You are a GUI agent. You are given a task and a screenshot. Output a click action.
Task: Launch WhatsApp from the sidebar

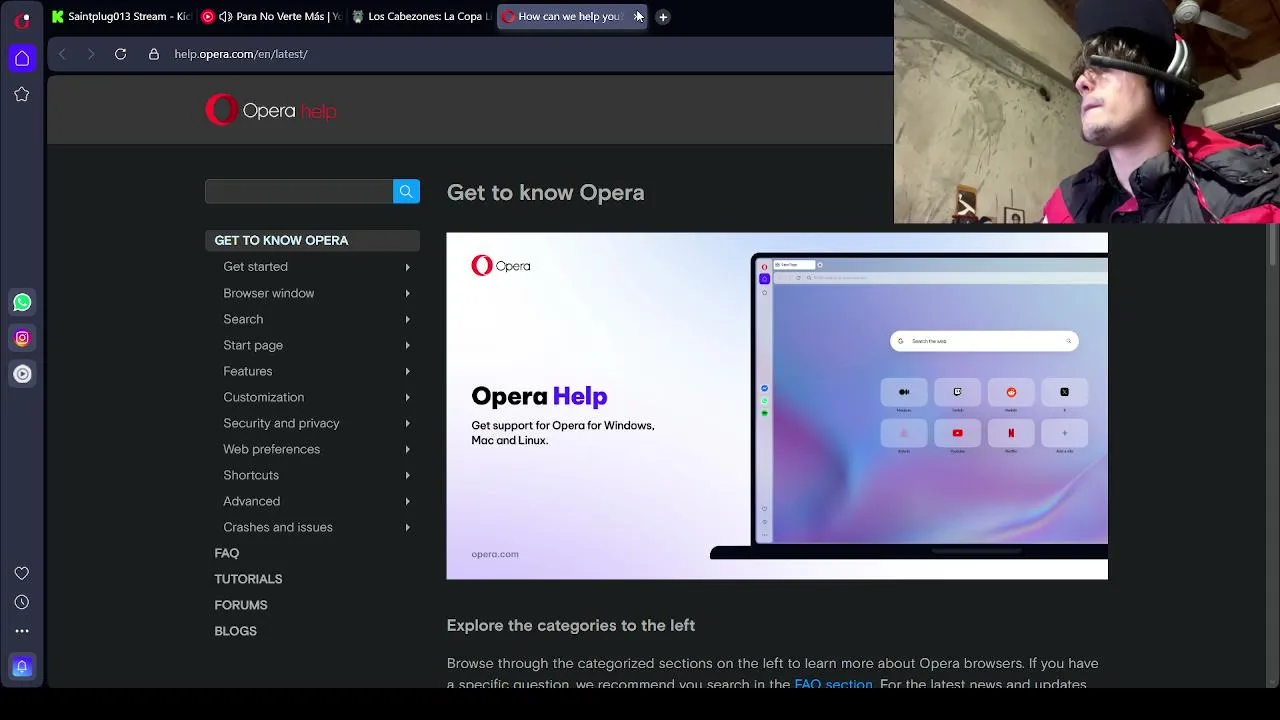point(22,302)
